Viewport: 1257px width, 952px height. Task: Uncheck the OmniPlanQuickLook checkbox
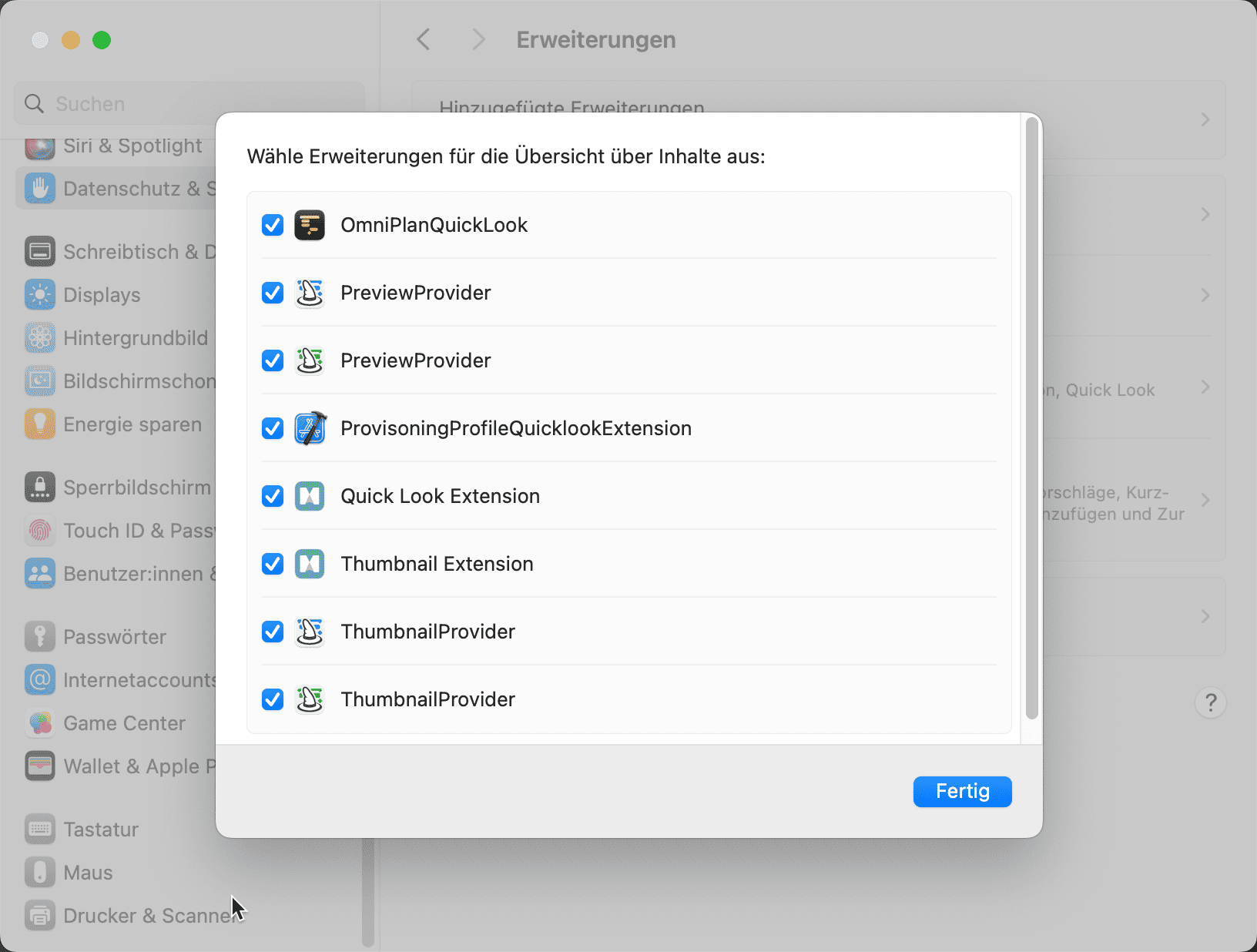coord(273,225)
